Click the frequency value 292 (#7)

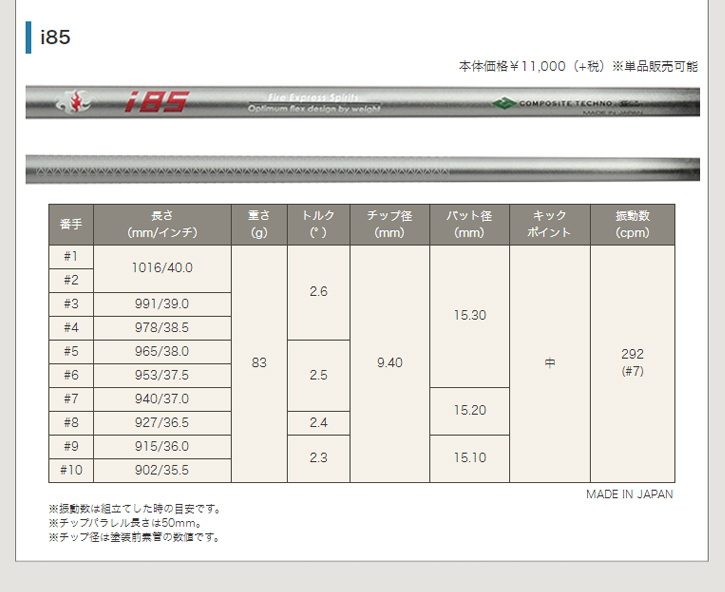[x=633, y=363]
